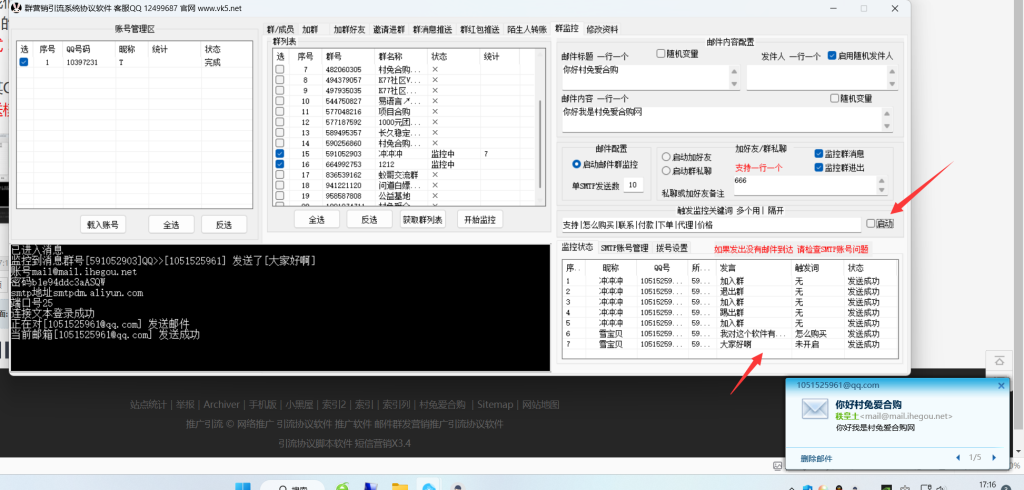Open the 群红包推送 tab

click(479, 29)
